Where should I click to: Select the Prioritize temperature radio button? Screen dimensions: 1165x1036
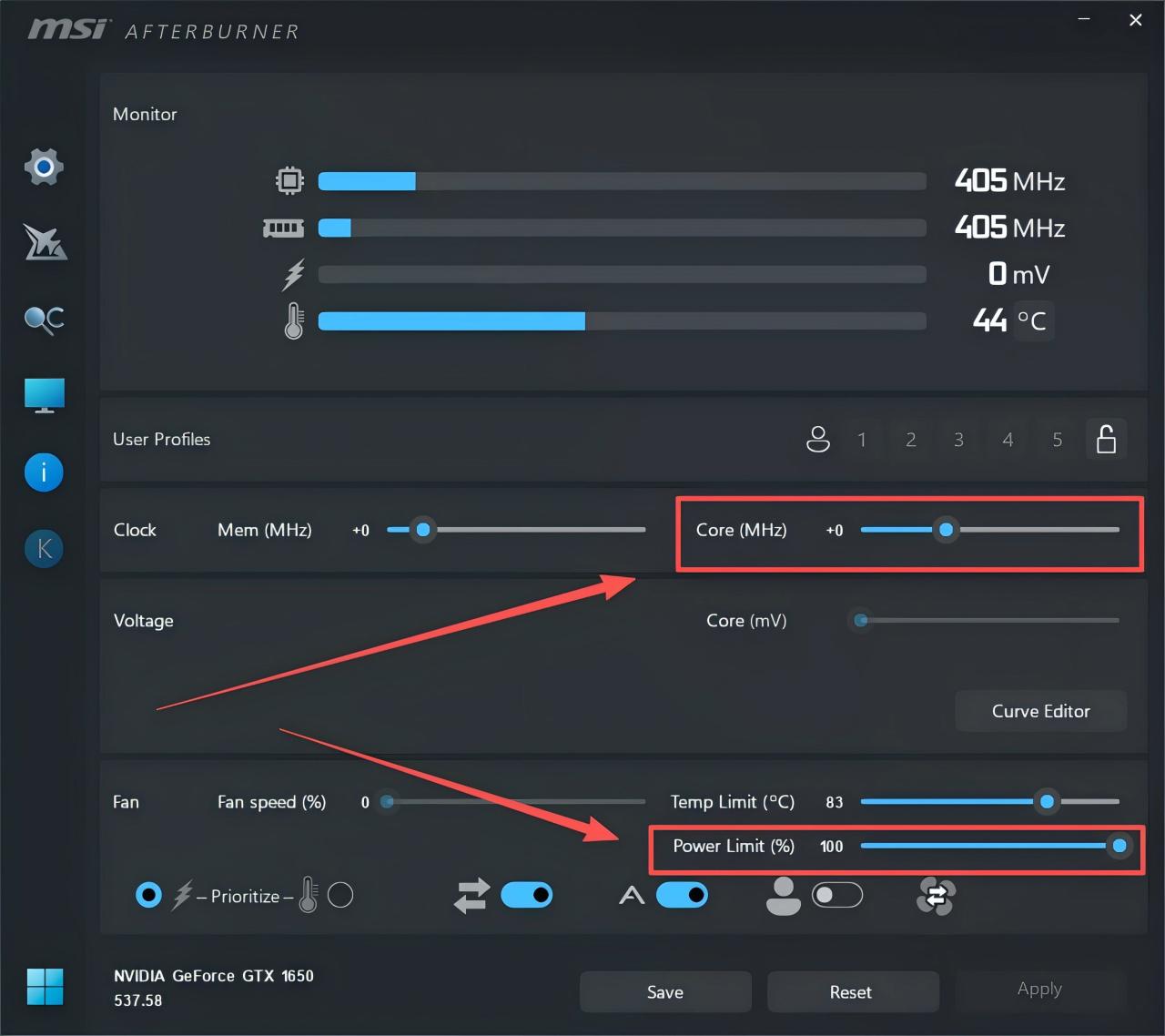pos(340,896)
